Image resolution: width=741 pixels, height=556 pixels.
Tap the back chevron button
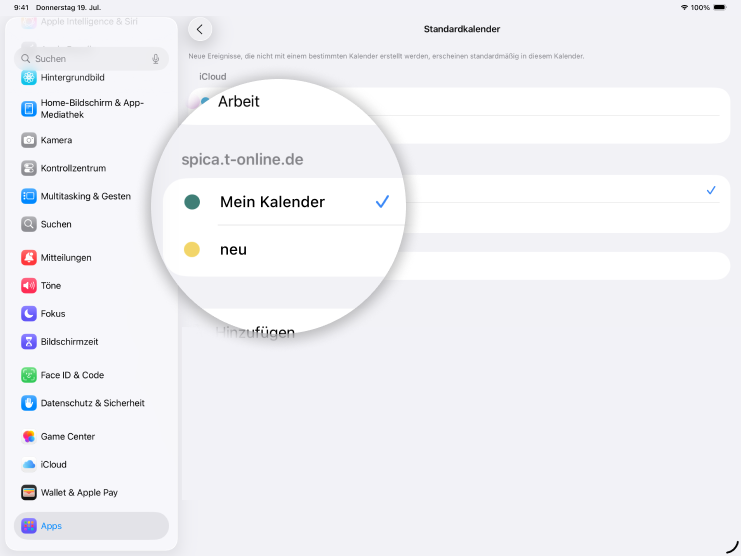[200, 30]
